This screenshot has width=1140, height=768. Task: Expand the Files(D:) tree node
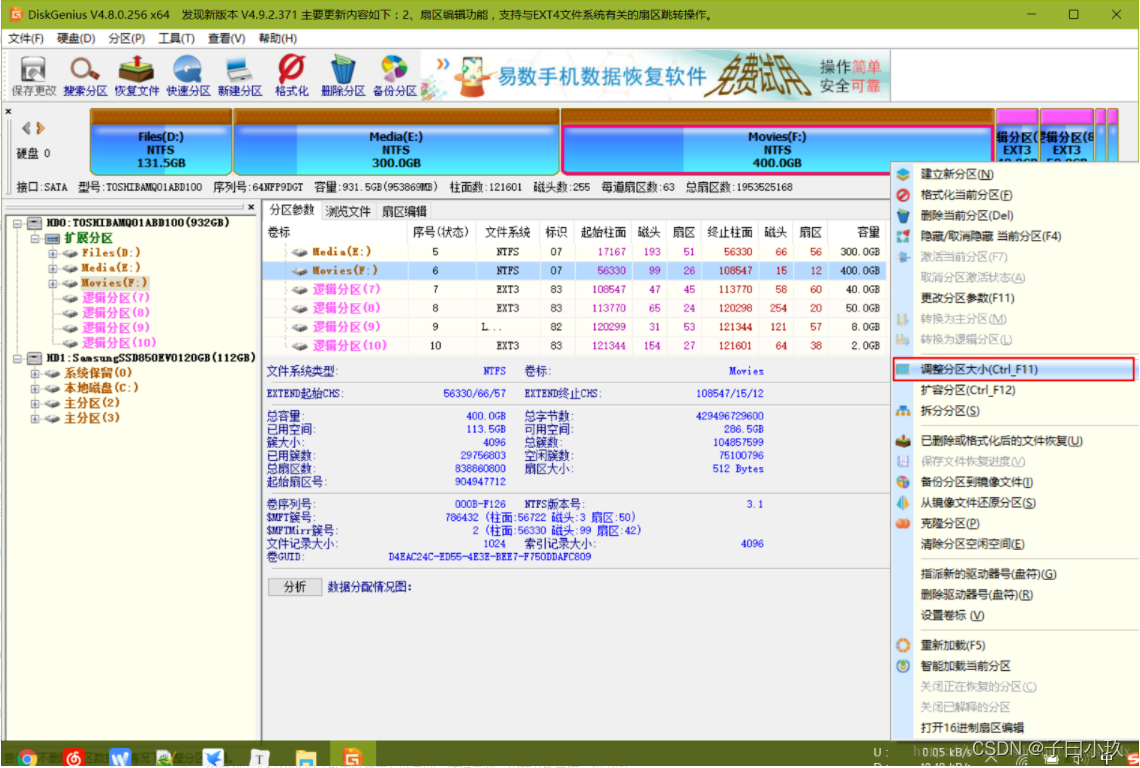click(x=52, y=253)
